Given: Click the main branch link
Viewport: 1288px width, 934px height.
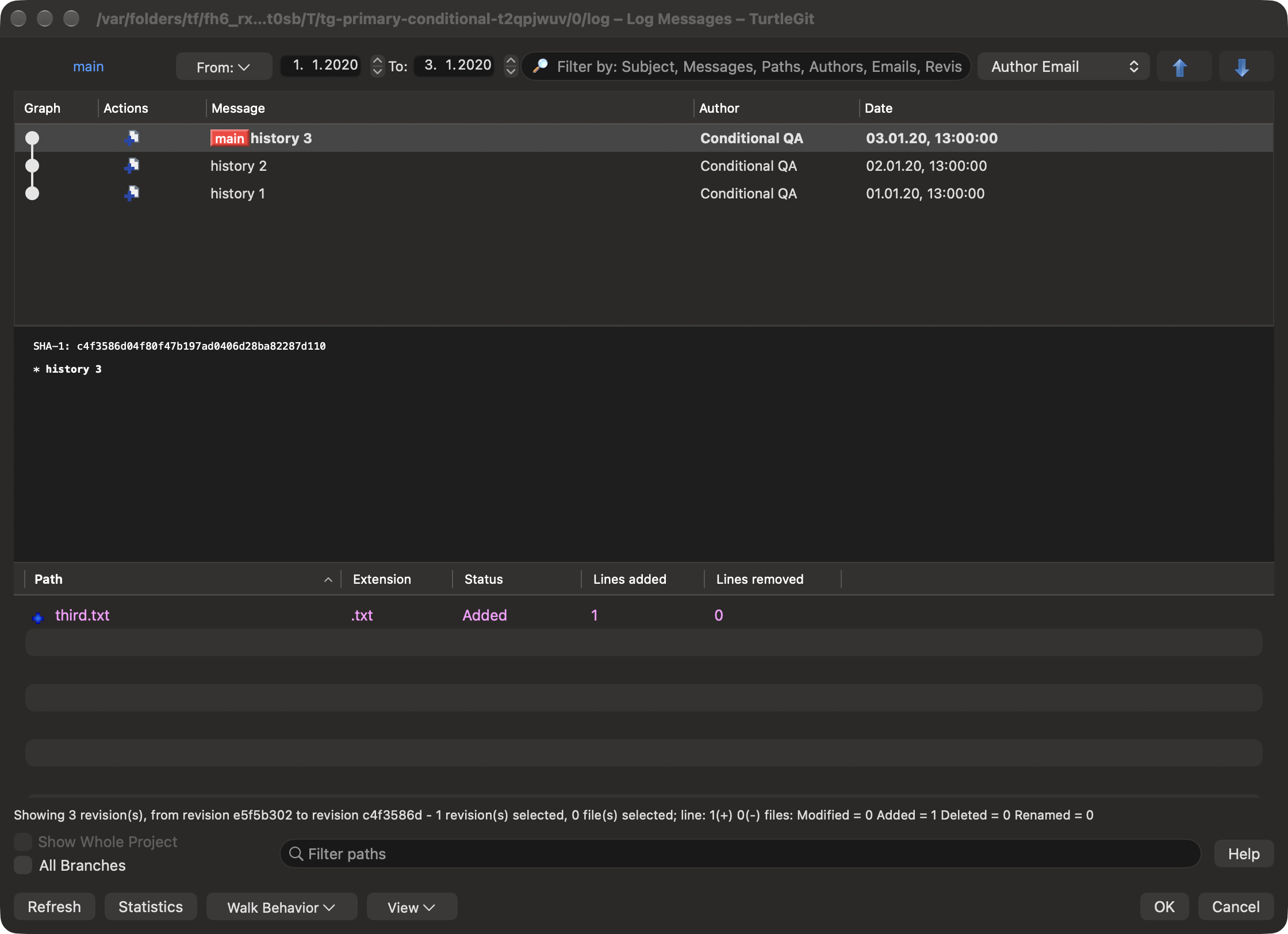Looking at the screenshot, I should [89, 67].
